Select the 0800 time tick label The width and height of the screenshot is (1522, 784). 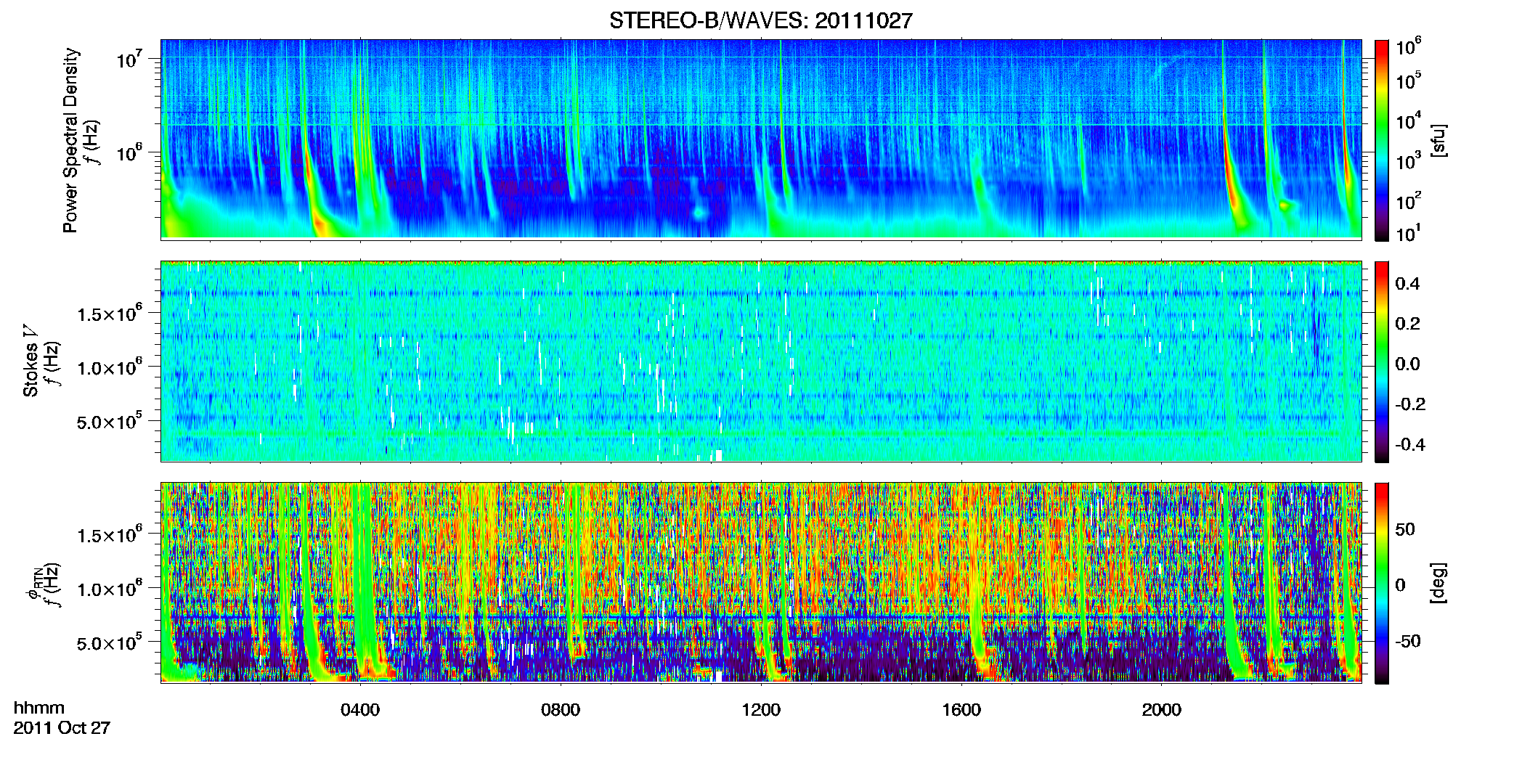(561, 710)
